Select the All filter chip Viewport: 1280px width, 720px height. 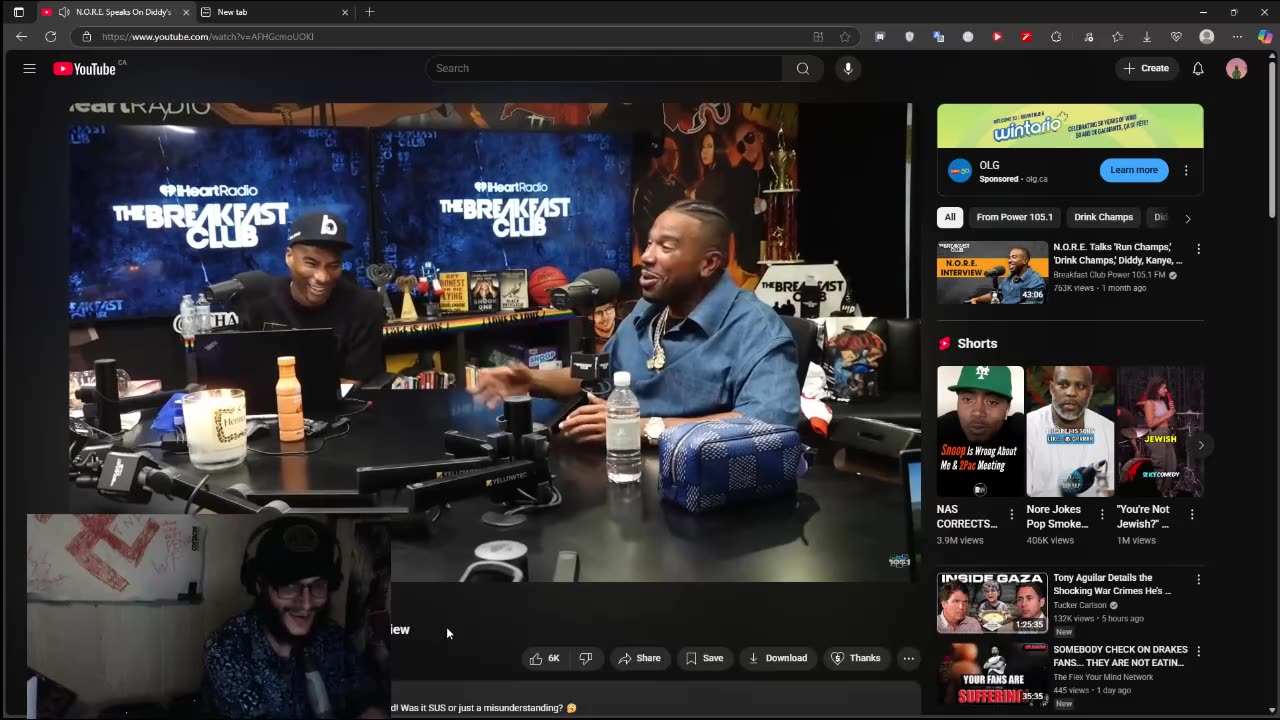pyautogui.click(x=949, y=217)
